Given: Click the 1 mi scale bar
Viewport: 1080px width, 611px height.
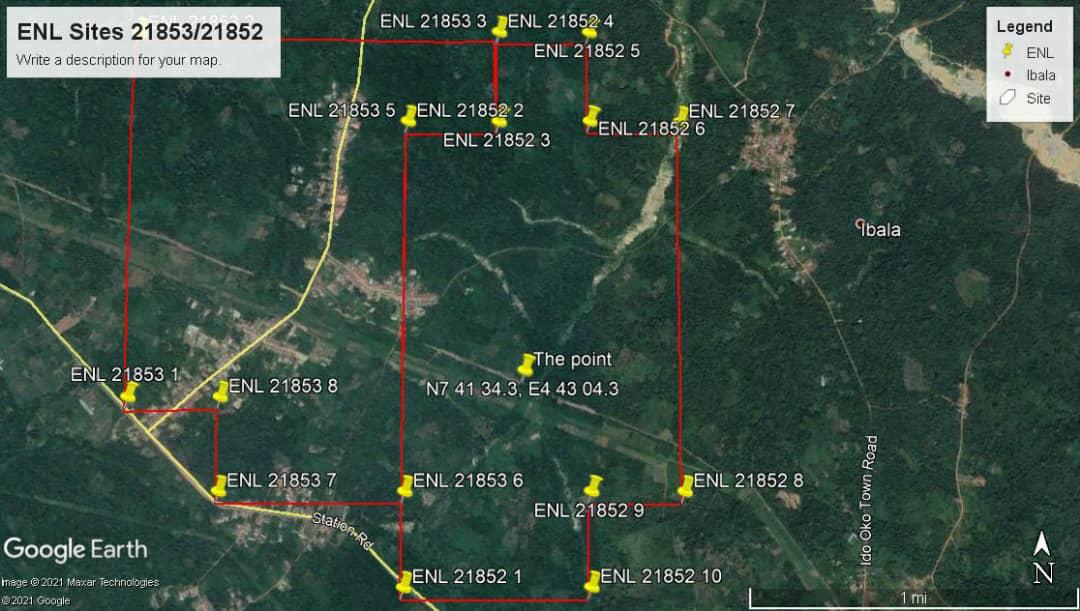Looking at the screenshot, I should [x=911, y=598].
